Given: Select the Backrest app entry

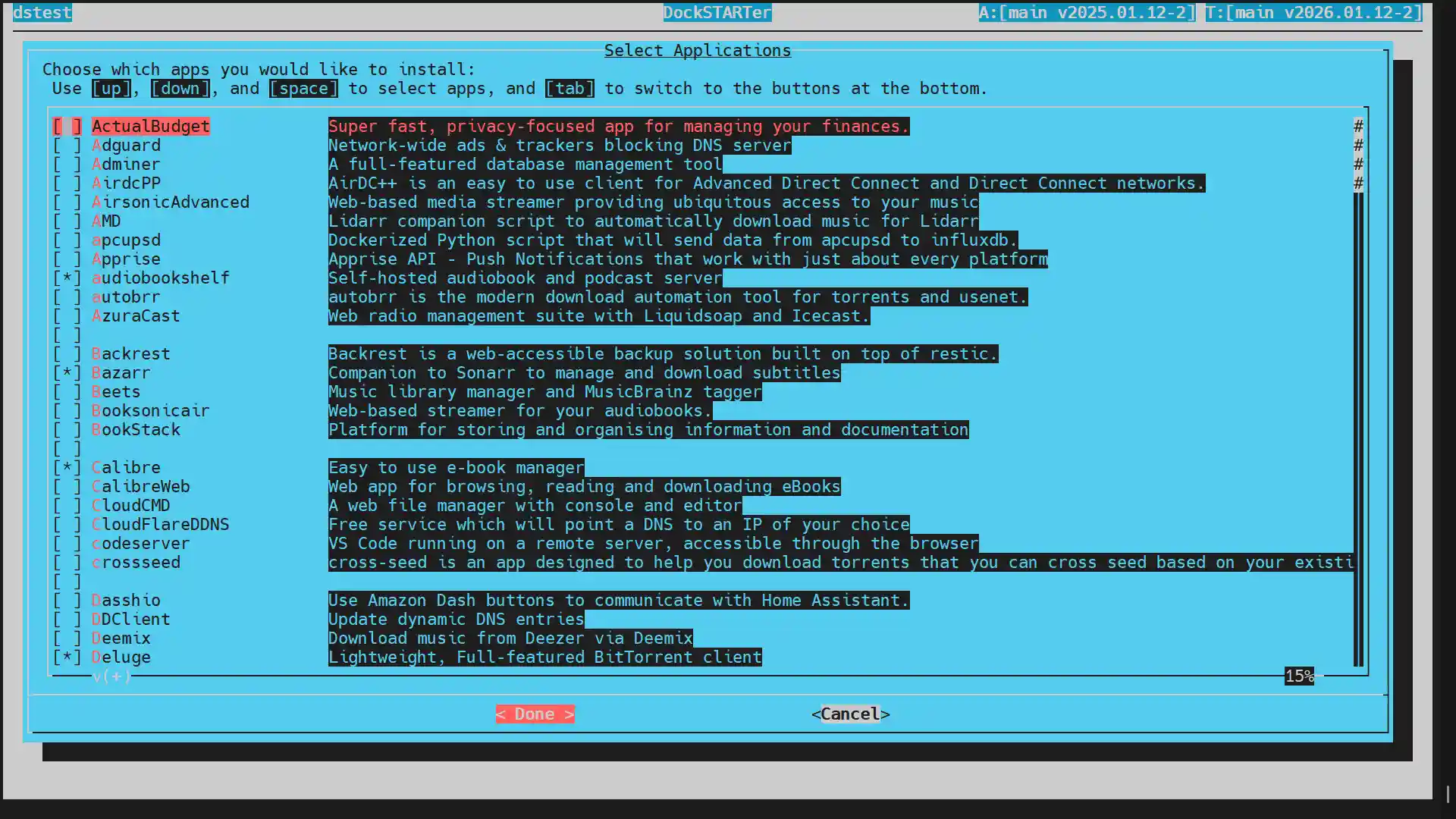Looking at the screenshot, I should (x=130, y=354).
